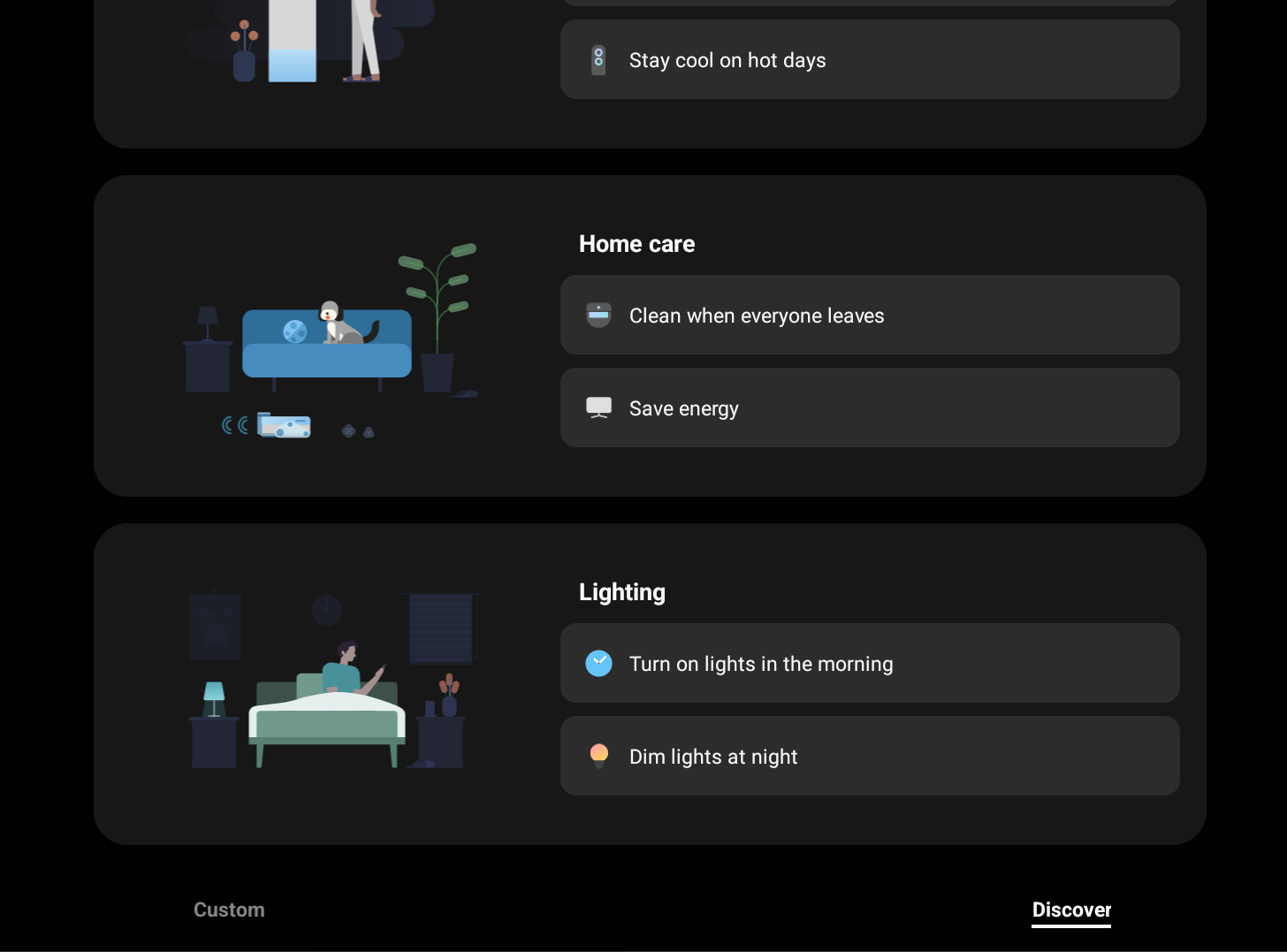Viewport: 1287px width, 952px height.
Task: Click the Lighting section heading
Action: (621, 592)
